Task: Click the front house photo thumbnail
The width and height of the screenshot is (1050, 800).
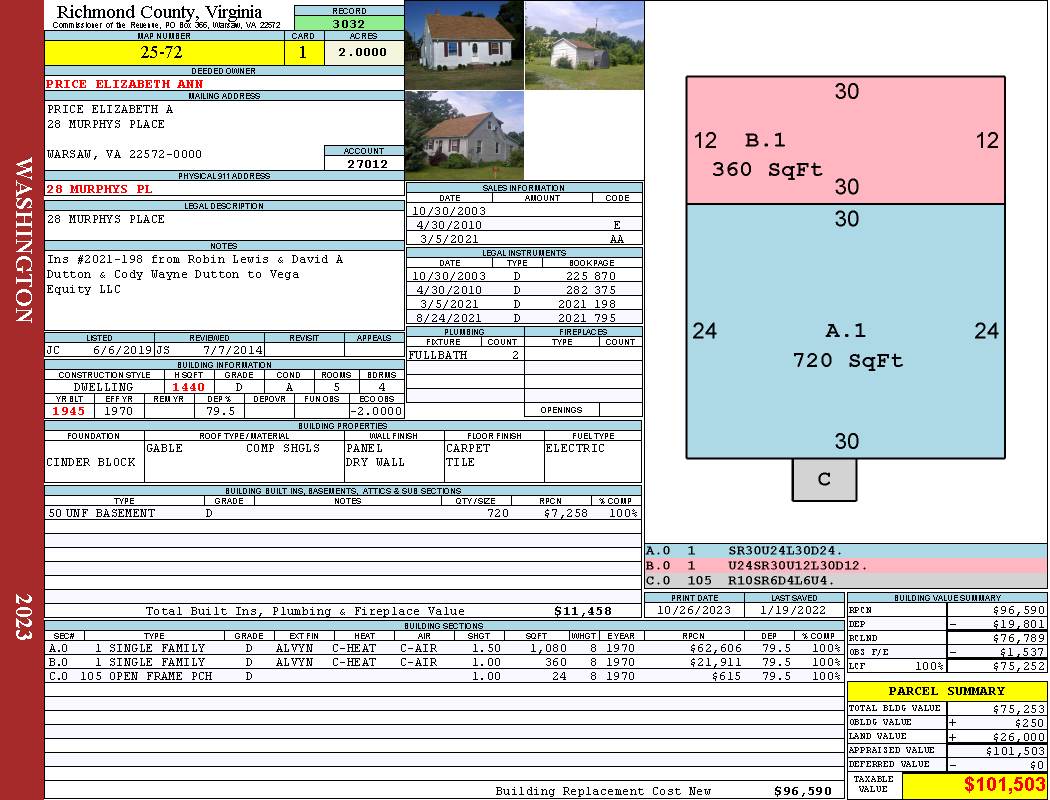Action: pyautogui.click(x=464, y=45)
